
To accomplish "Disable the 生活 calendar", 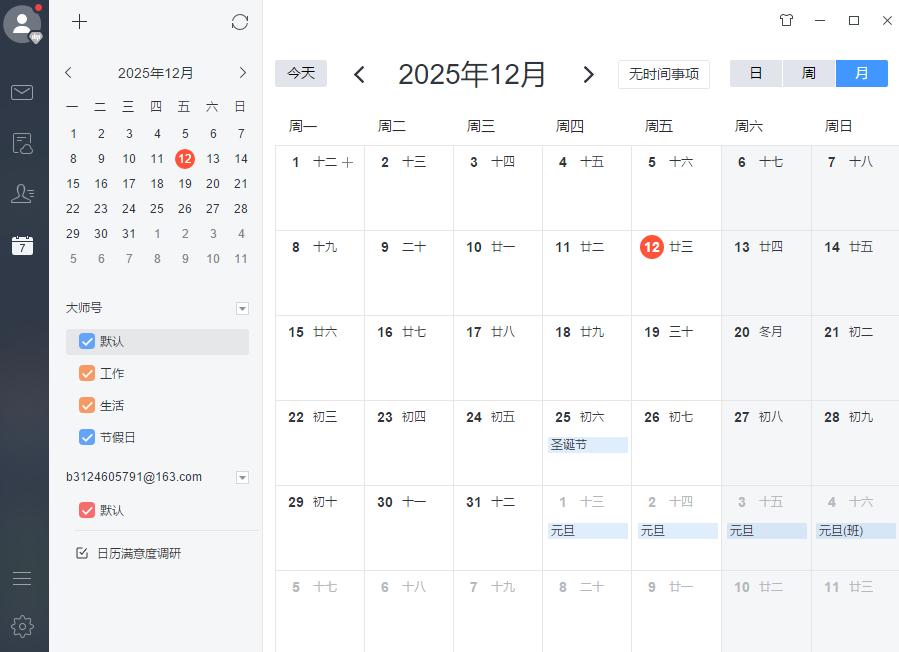I will [x=86, y=406].
